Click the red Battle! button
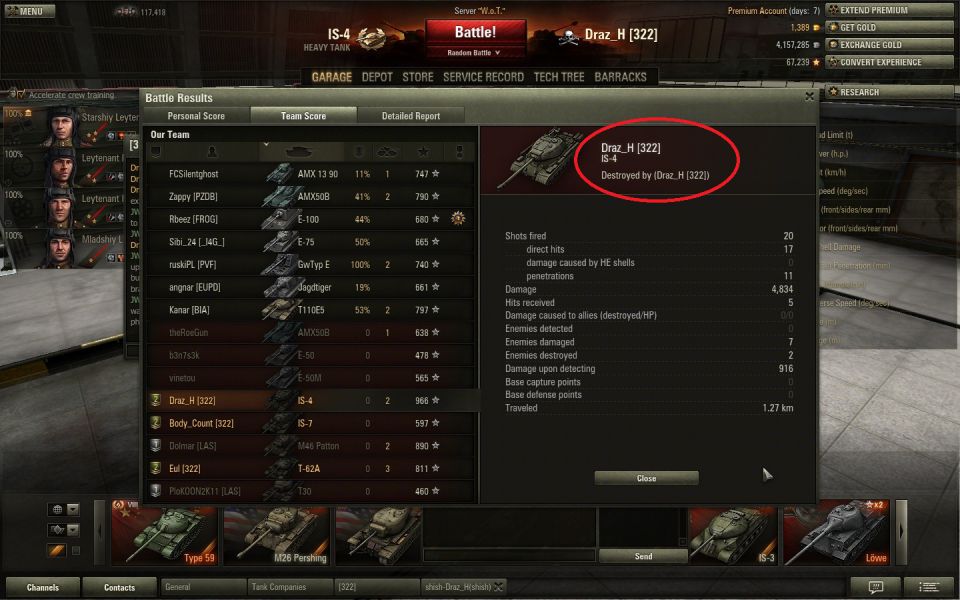Image resolution: width=960 pixels, height=600 pixels. [x=475, y=32]
